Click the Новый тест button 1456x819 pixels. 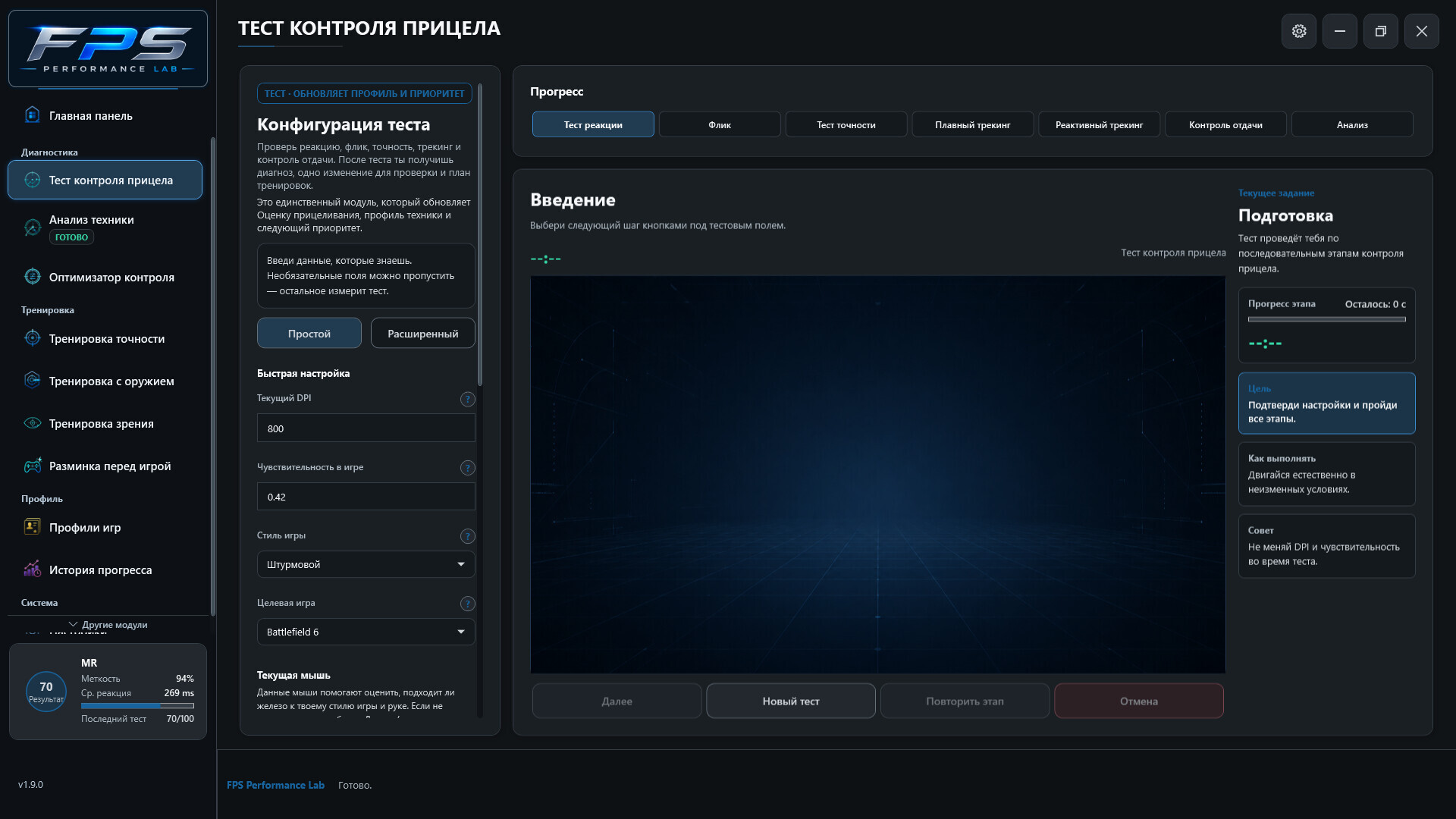[791, 701]
